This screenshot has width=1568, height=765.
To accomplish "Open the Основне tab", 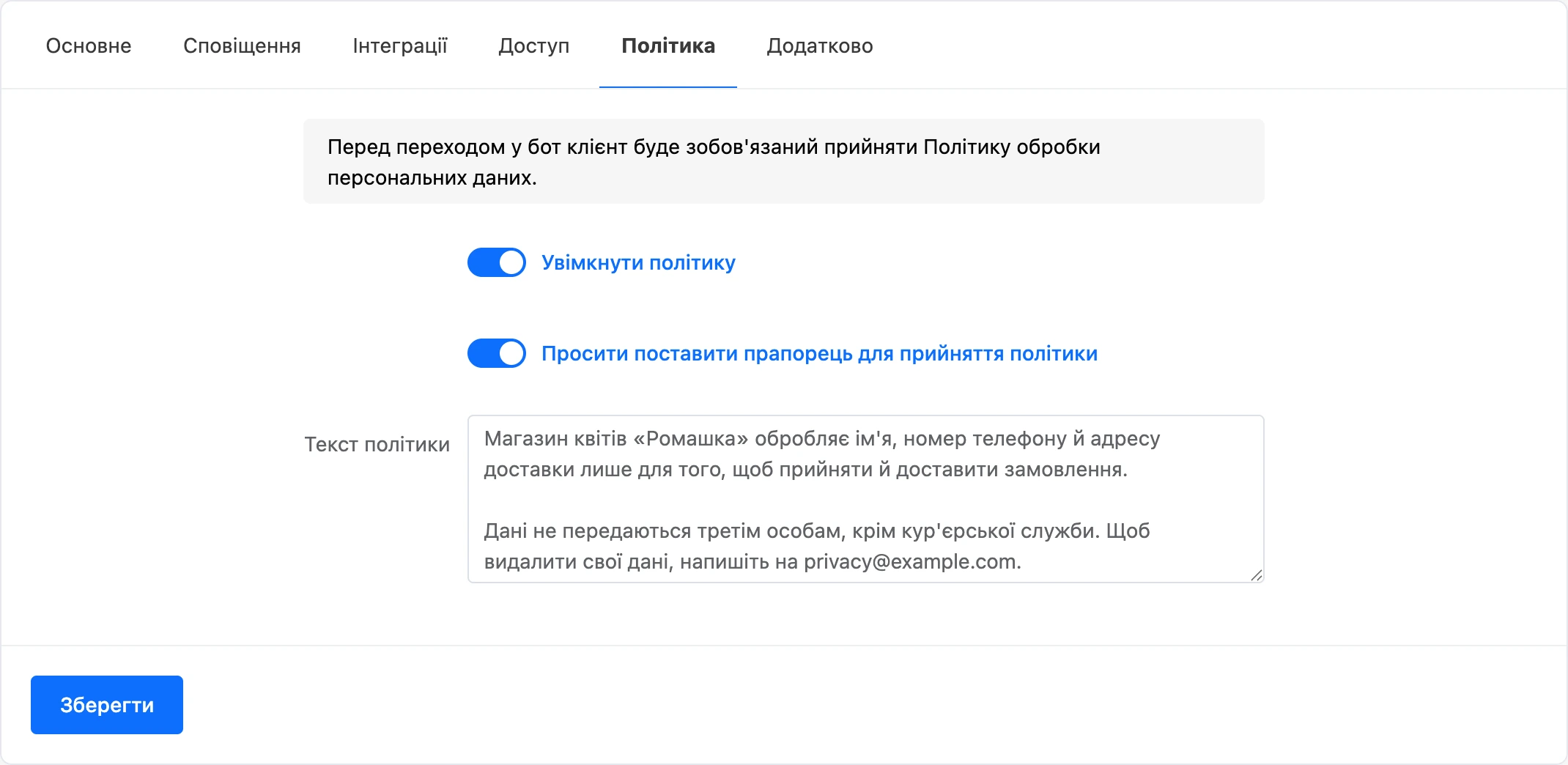I will click(89, 45).
